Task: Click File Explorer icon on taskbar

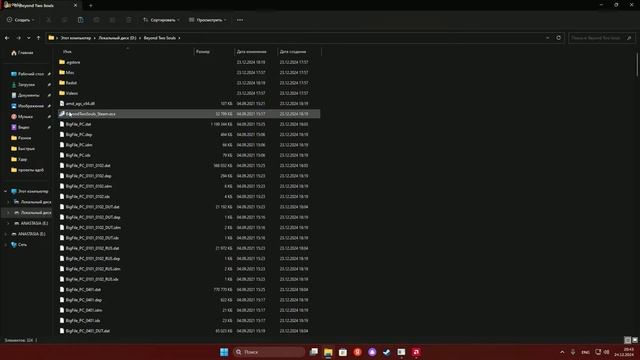Action: (x=328, y=352)
